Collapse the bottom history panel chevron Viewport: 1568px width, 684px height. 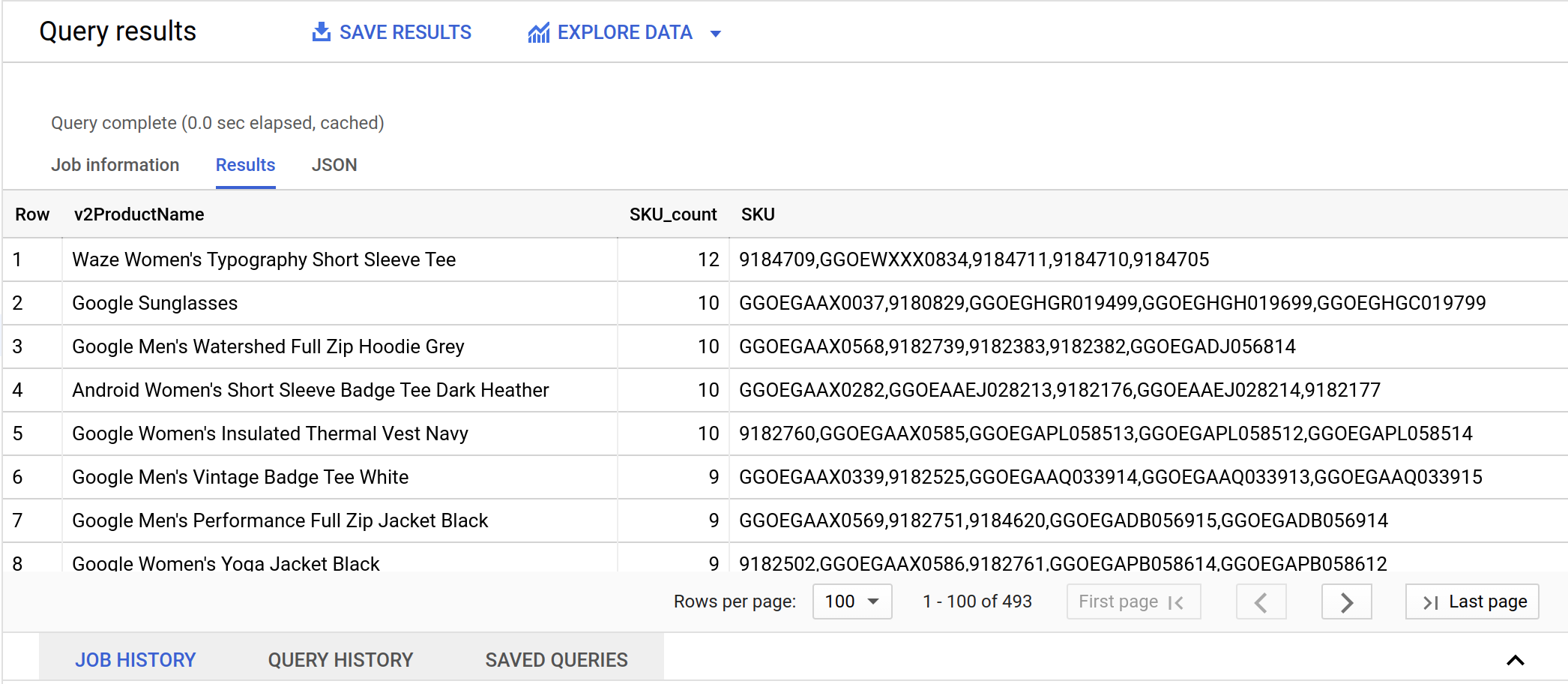pos(1516,660)
